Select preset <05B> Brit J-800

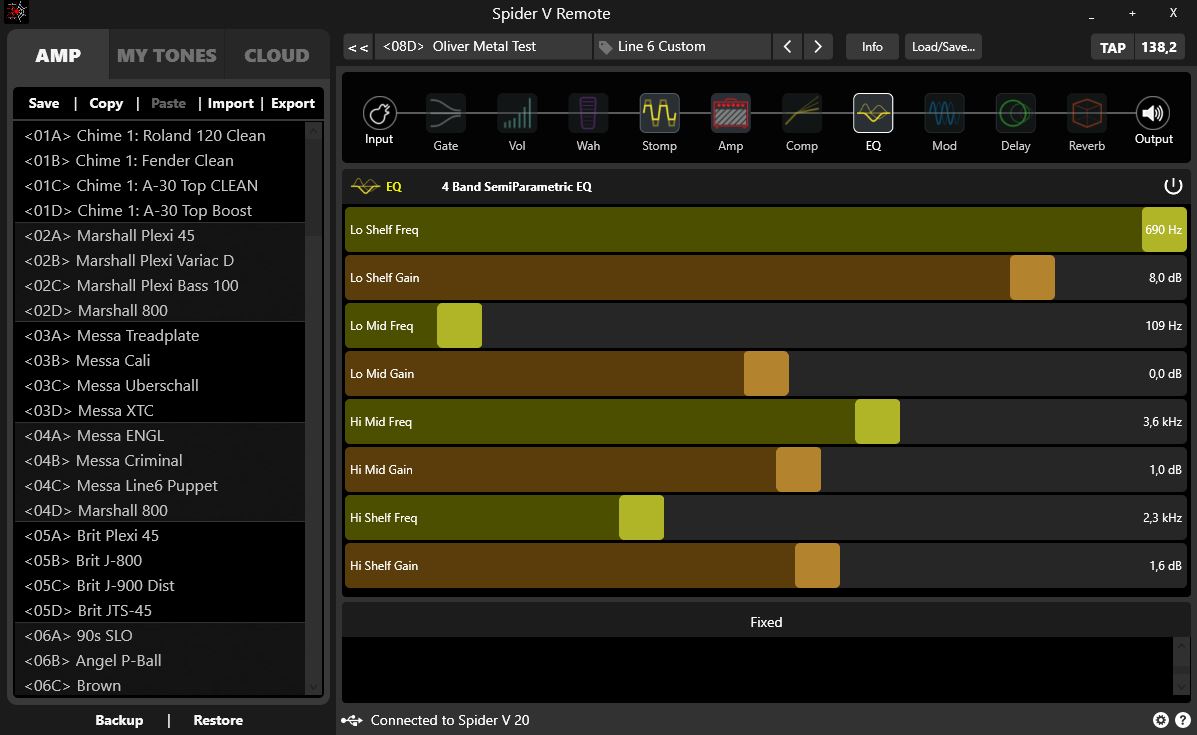point(160,561)
